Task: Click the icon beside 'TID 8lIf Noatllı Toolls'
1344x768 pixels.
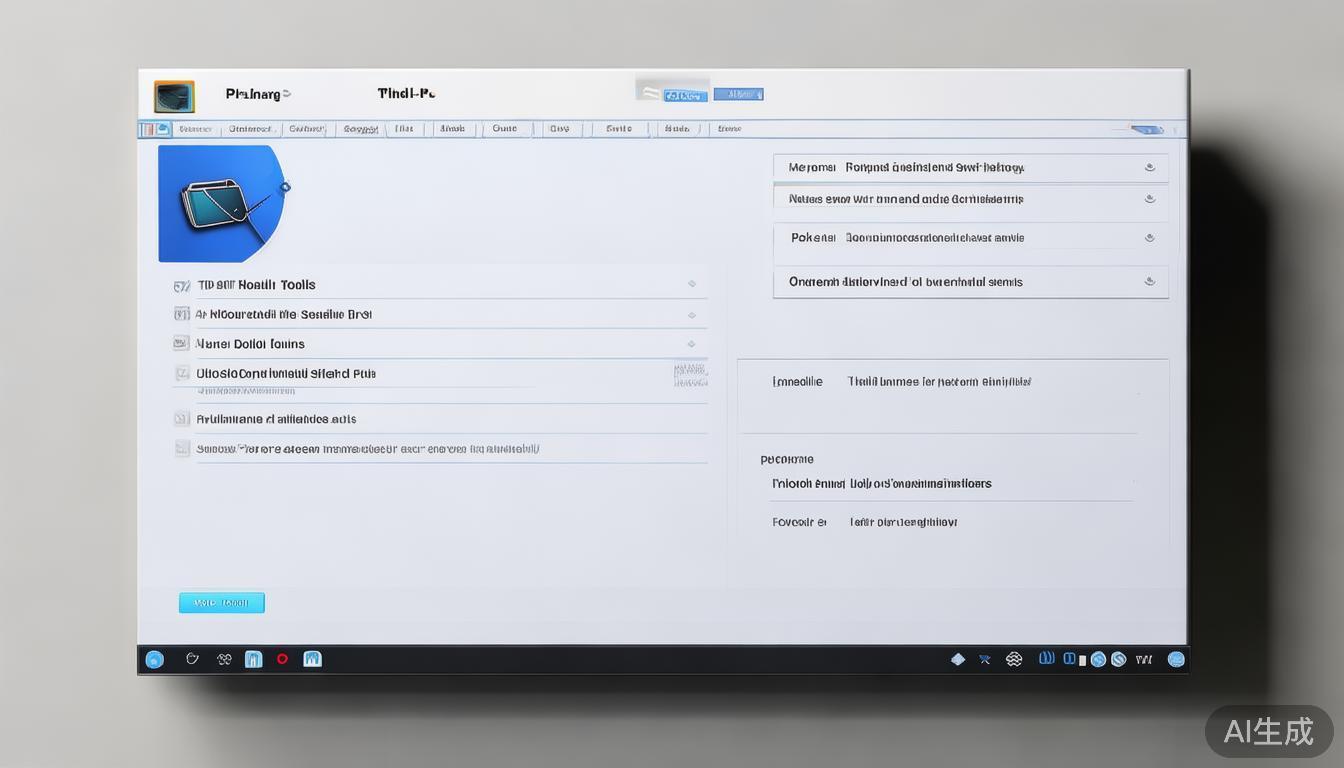Action: (181, 286)
